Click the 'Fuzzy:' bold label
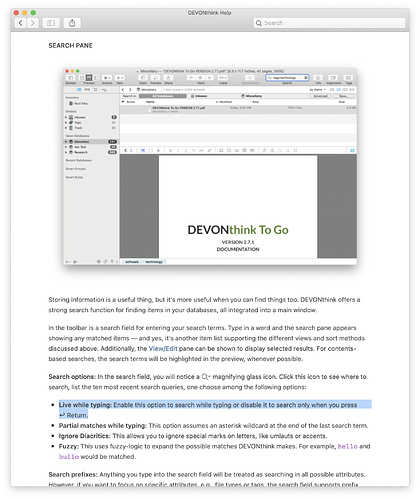The height and width of the screenshot is (499, 420). [69, 446]
